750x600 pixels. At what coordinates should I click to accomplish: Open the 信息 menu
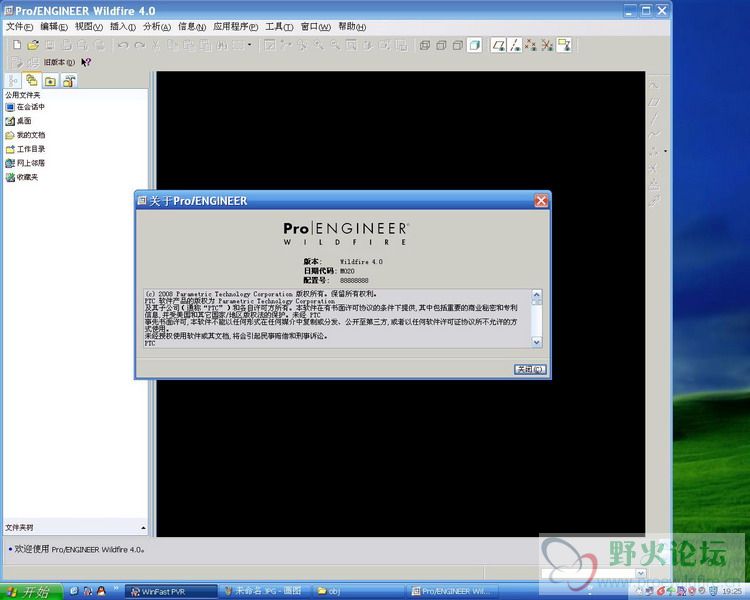tap(192, 27)
